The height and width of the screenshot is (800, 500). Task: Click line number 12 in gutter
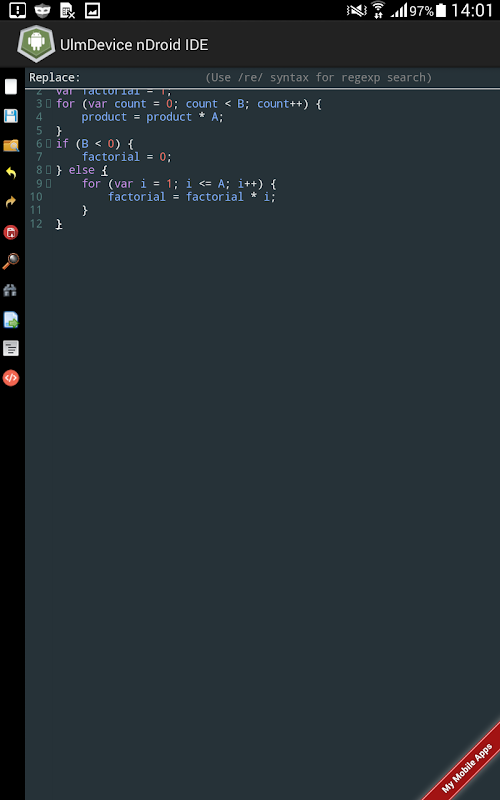pyautogui.click(x=36, y=223)
